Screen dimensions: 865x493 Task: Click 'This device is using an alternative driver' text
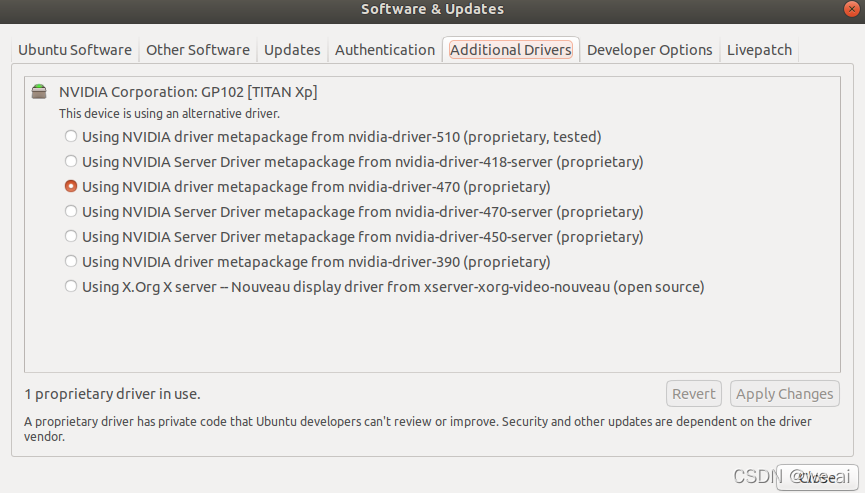click(x=169, y=114)
